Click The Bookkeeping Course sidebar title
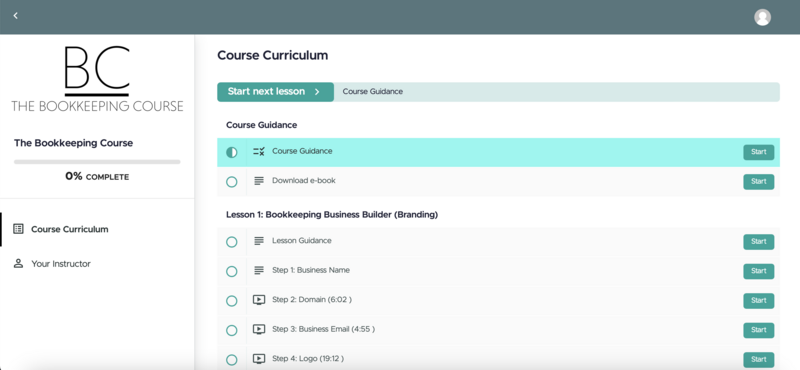Image resolution: width=800 pixels, height=370 pixels. pyautogui.click(x=73, y=143)
